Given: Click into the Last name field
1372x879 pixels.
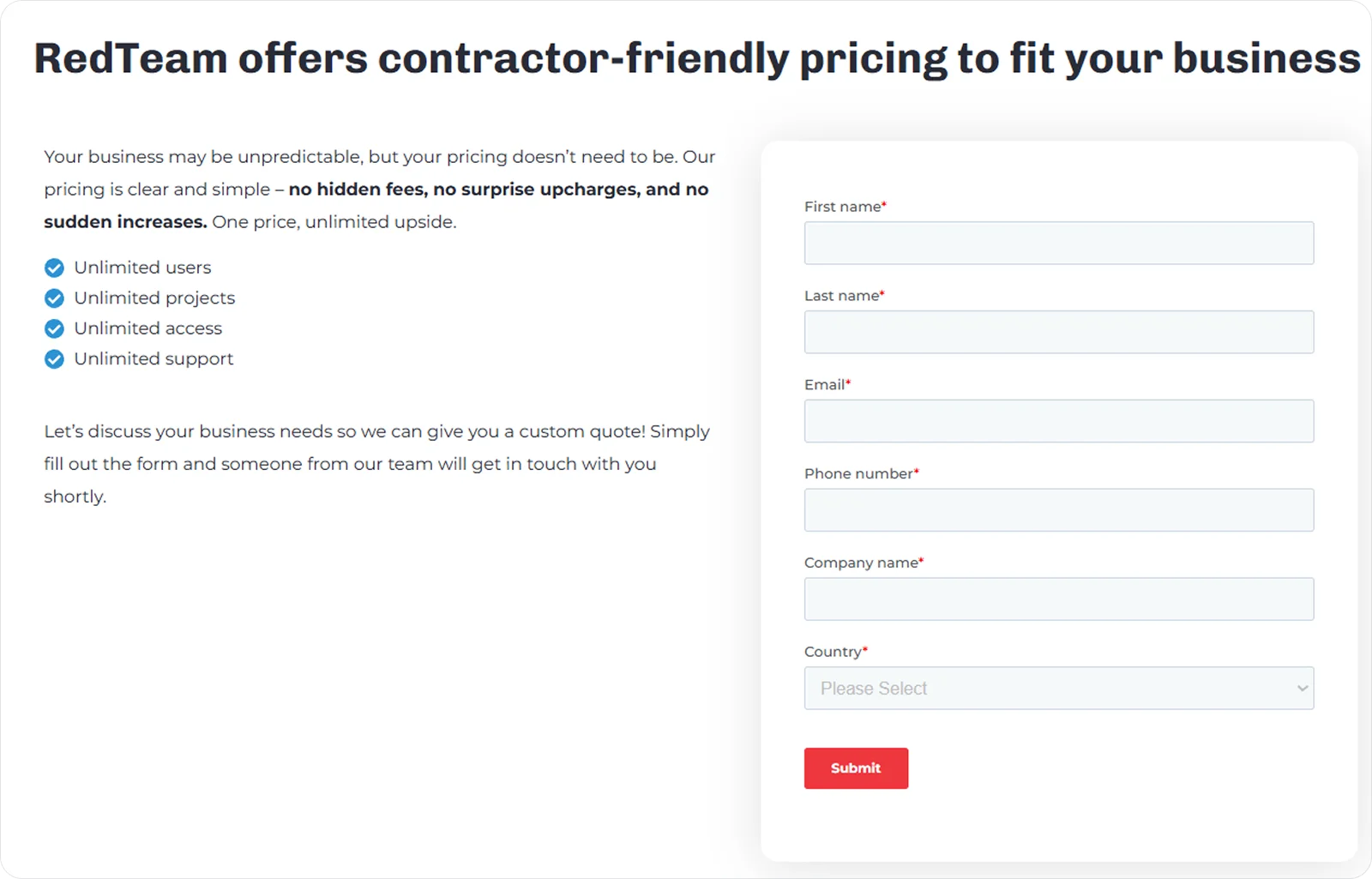Looking at the screenshot, I should pyautogui.click(x=1059, y=332).
